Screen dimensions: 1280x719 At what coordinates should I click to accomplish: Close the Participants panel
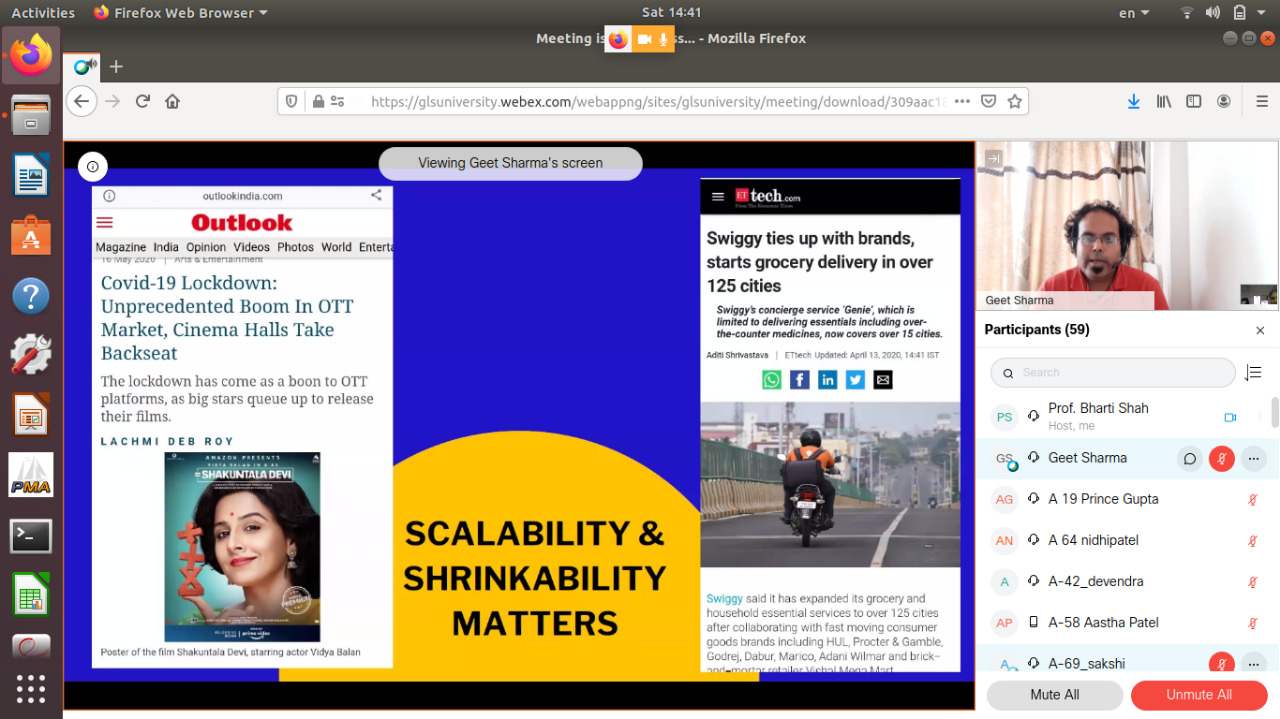coord(1260,330)
